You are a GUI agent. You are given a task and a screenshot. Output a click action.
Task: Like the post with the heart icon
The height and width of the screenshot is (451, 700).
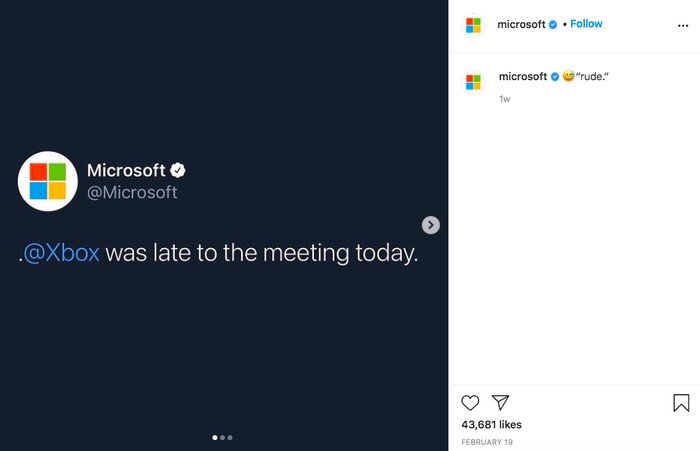coord(470,403)
